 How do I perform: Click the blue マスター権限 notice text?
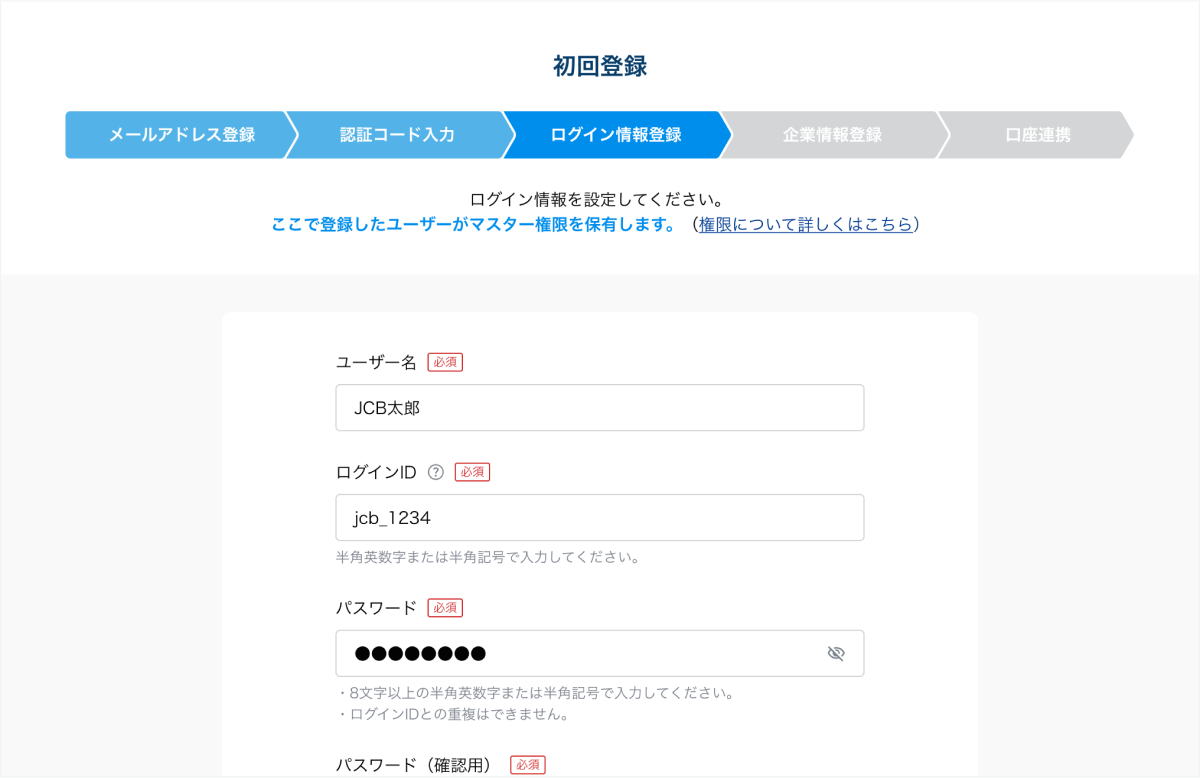click(x=474, y=225)
